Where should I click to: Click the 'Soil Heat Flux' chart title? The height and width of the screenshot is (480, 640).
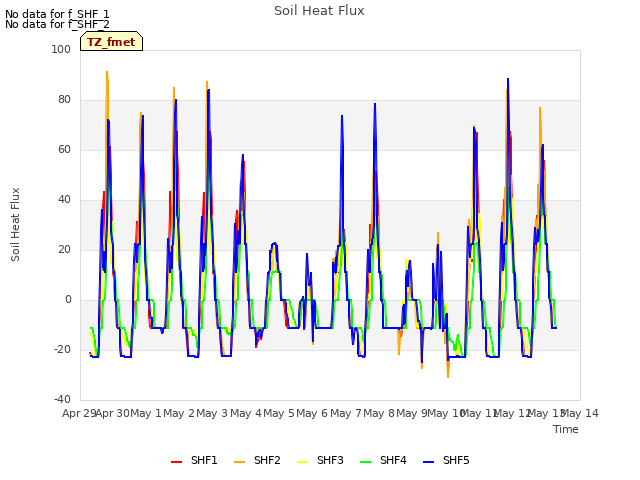(319, 11)
